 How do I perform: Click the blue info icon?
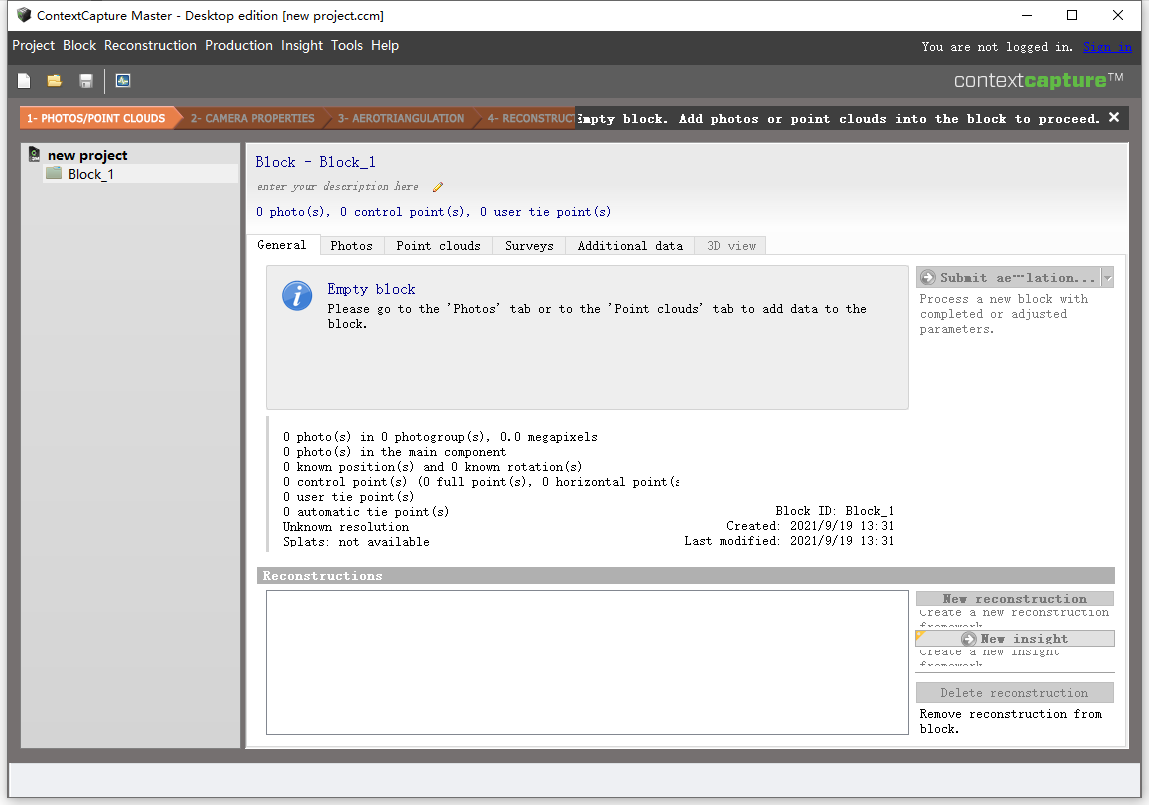tap(297, 296)
